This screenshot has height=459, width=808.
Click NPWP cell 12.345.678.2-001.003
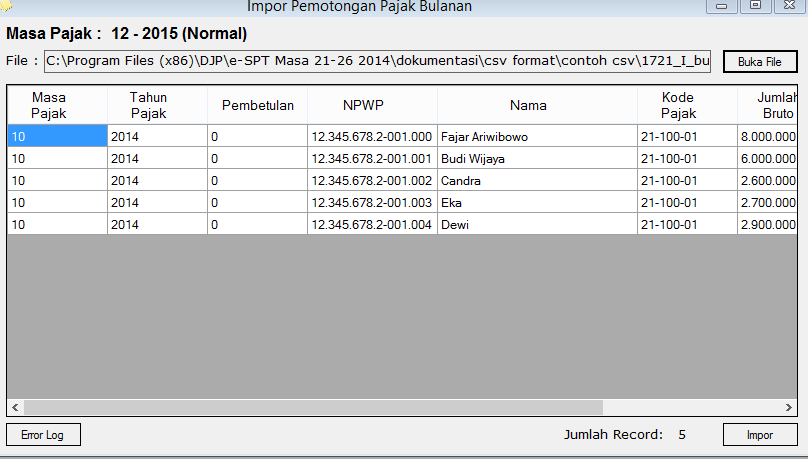pyautogui.click(x=373, y=202)
